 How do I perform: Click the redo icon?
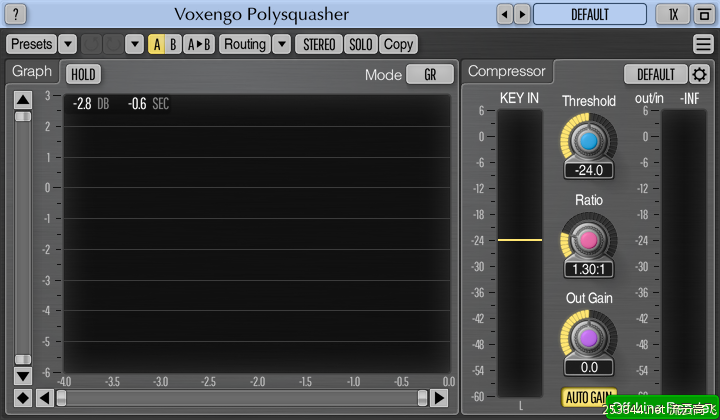coord(113,44)
